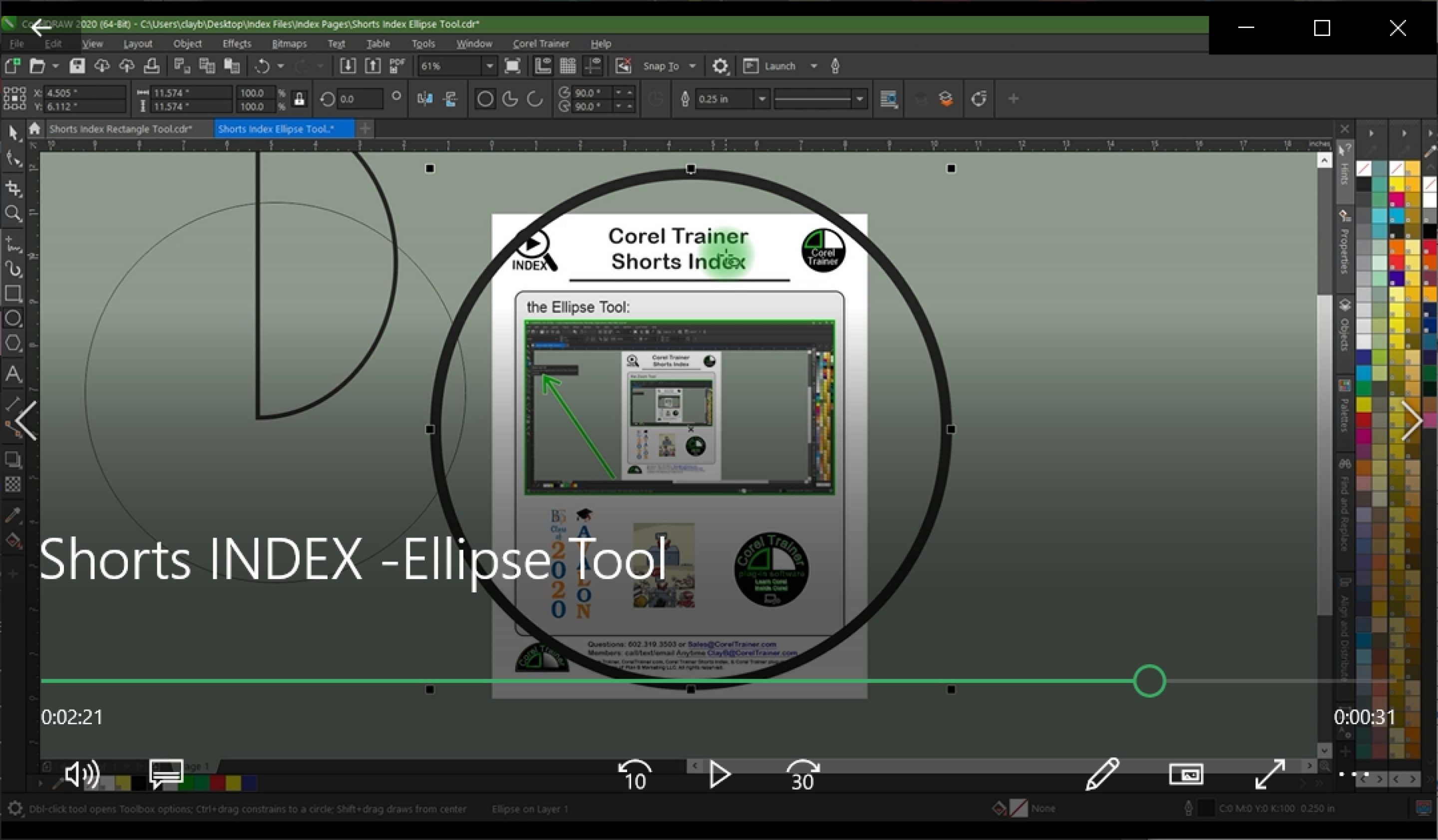Go back with the top-left arrow
Image resolution: width=1438 pixels, height=840 pixels.
(41, 27)
